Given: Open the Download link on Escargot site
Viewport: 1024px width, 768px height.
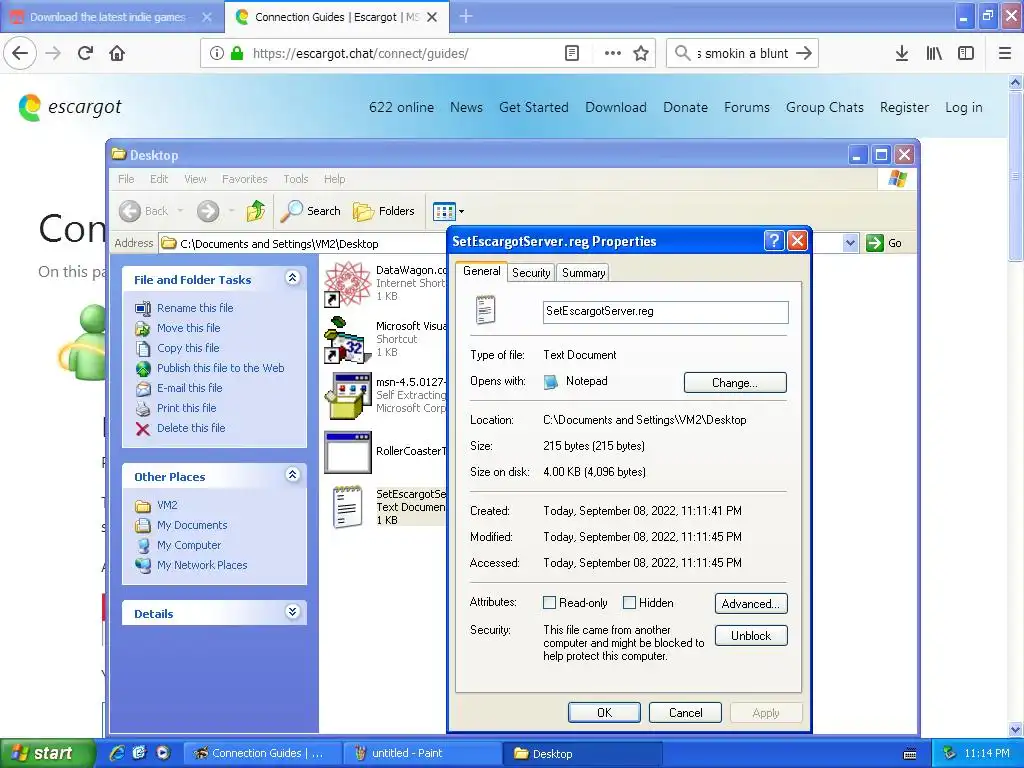Looking at the screenshot, I should click(x=616, y=107).
